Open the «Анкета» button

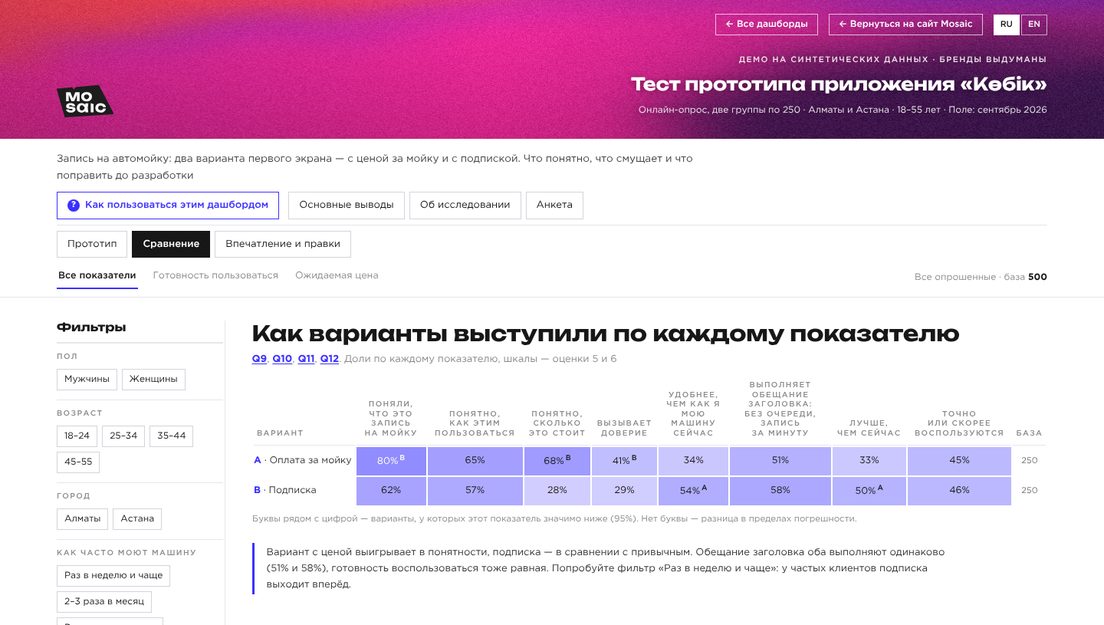point(554,206)
